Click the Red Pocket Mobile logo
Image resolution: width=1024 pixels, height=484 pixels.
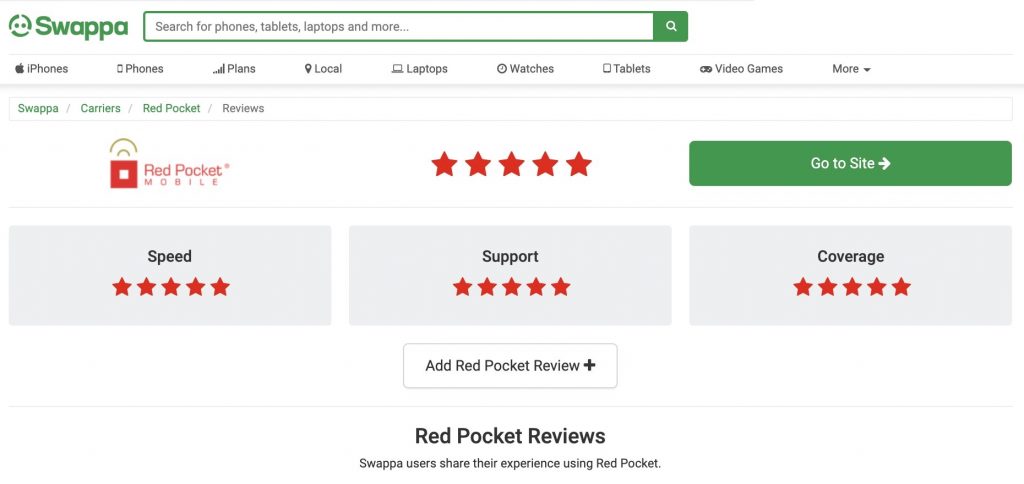[170, 163]
